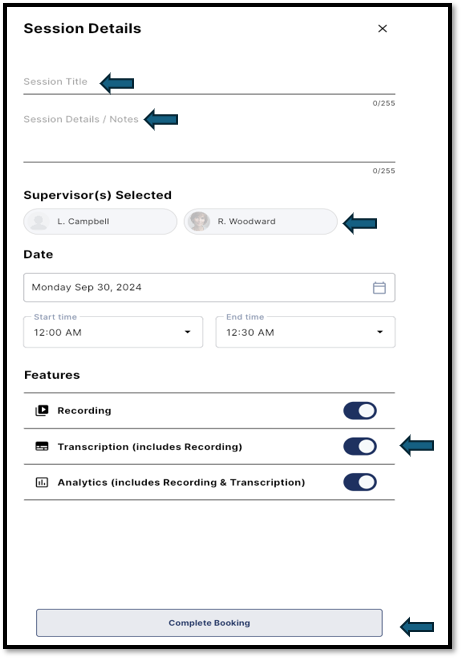Select the R. Woodward supervisor chip

260,222
